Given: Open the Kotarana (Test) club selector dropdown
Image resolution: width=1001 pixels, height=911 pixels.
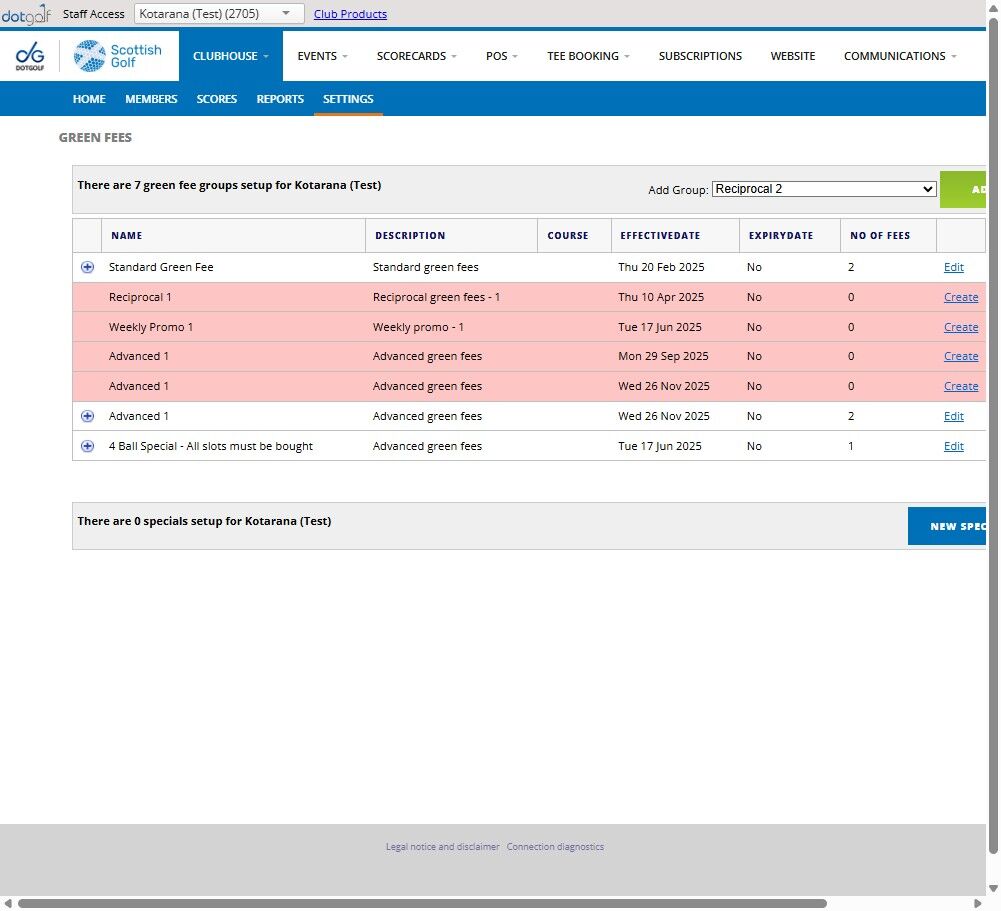Looking at the screenshot, I should (x=219, y=13).
